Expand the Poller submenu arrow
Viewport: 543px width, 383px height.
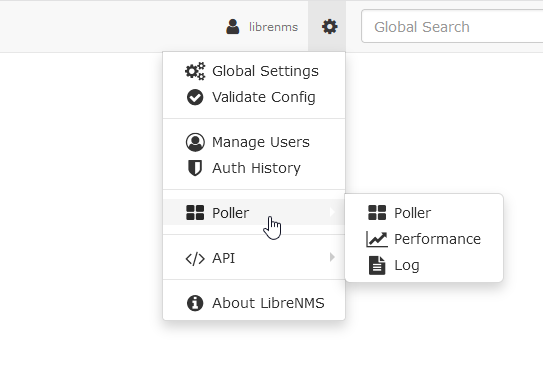pos(332,212)
